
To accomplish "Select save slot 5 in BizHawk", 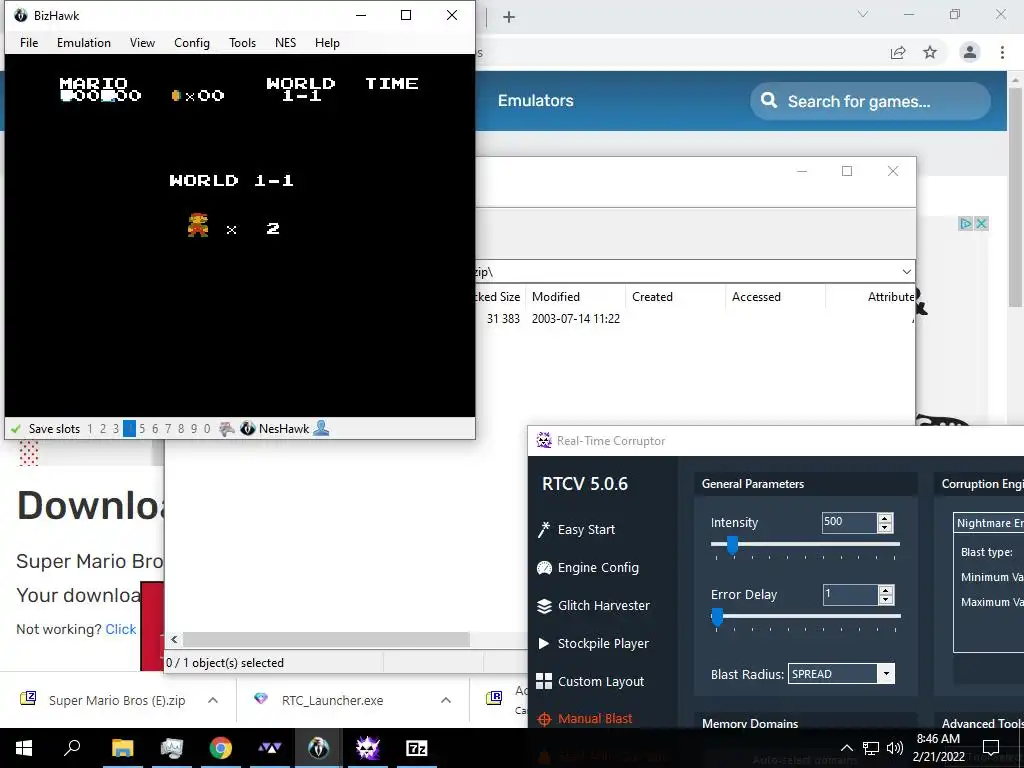I will pyautogui.click(x=142, y=428).
